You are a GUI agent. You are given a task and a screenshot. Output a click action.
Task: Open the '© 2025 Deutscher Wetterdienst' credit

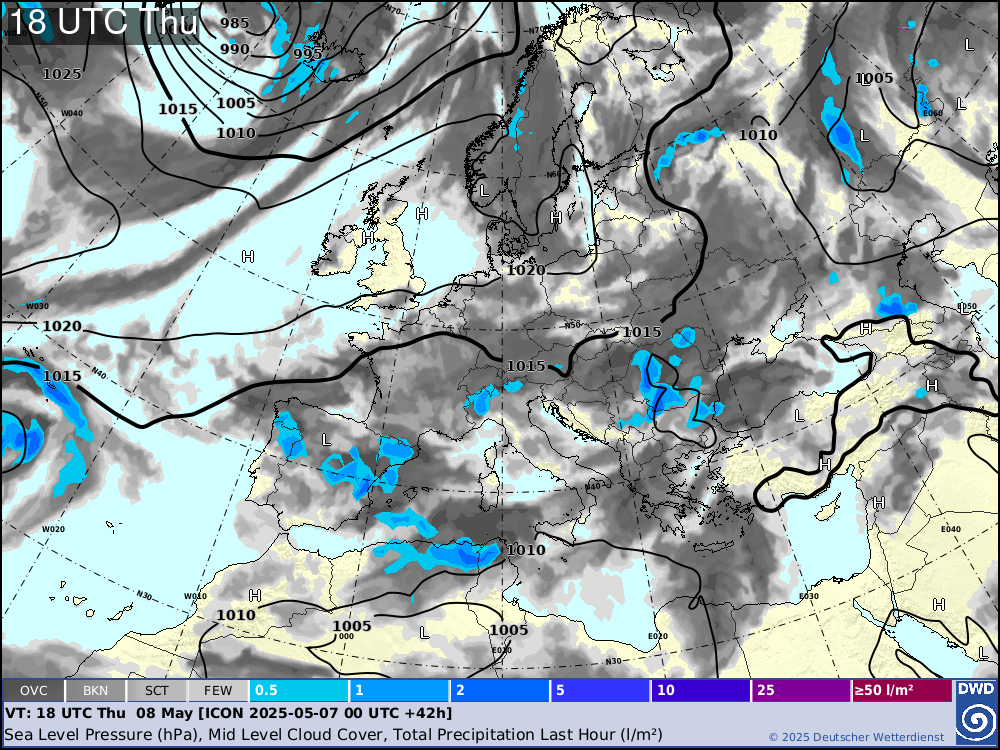coord(856,737)
